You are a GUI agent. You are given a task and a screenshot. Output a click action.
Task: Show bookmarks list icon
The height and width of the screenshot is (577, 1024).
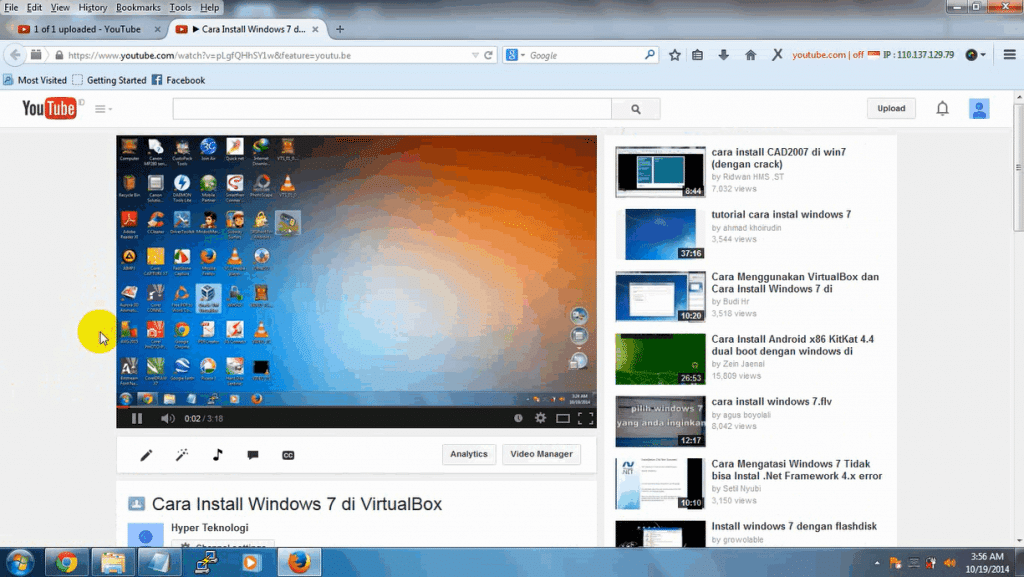click(x=697, y=55)
